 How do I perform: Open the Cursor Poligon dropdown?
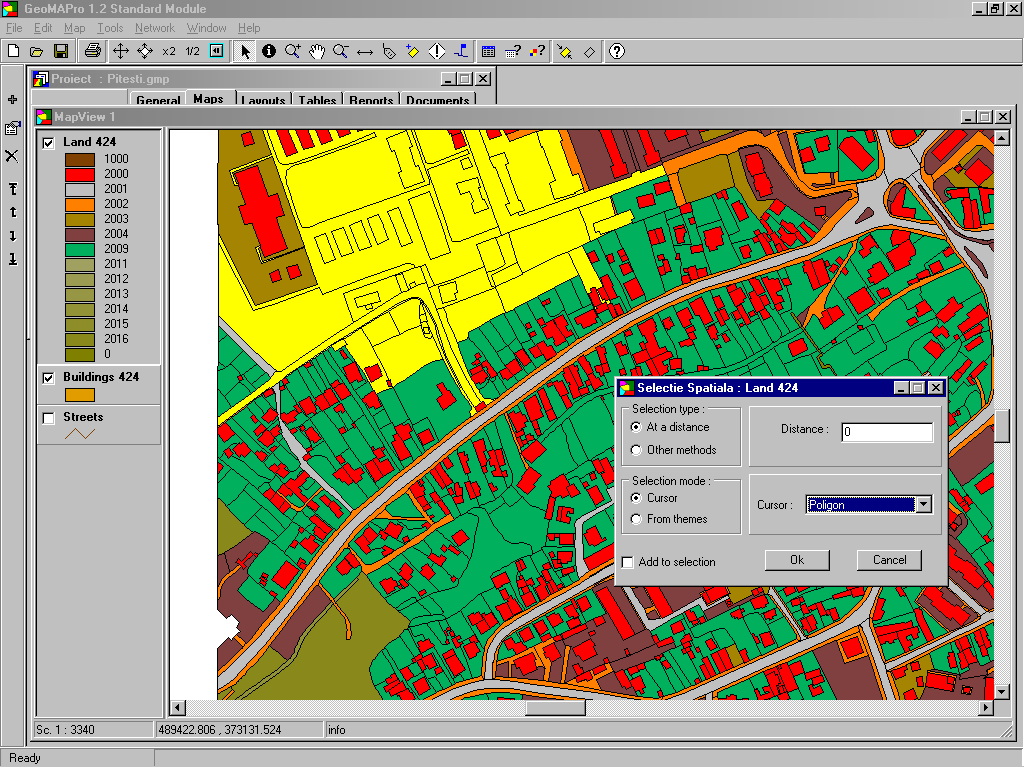tap(923, 505)
